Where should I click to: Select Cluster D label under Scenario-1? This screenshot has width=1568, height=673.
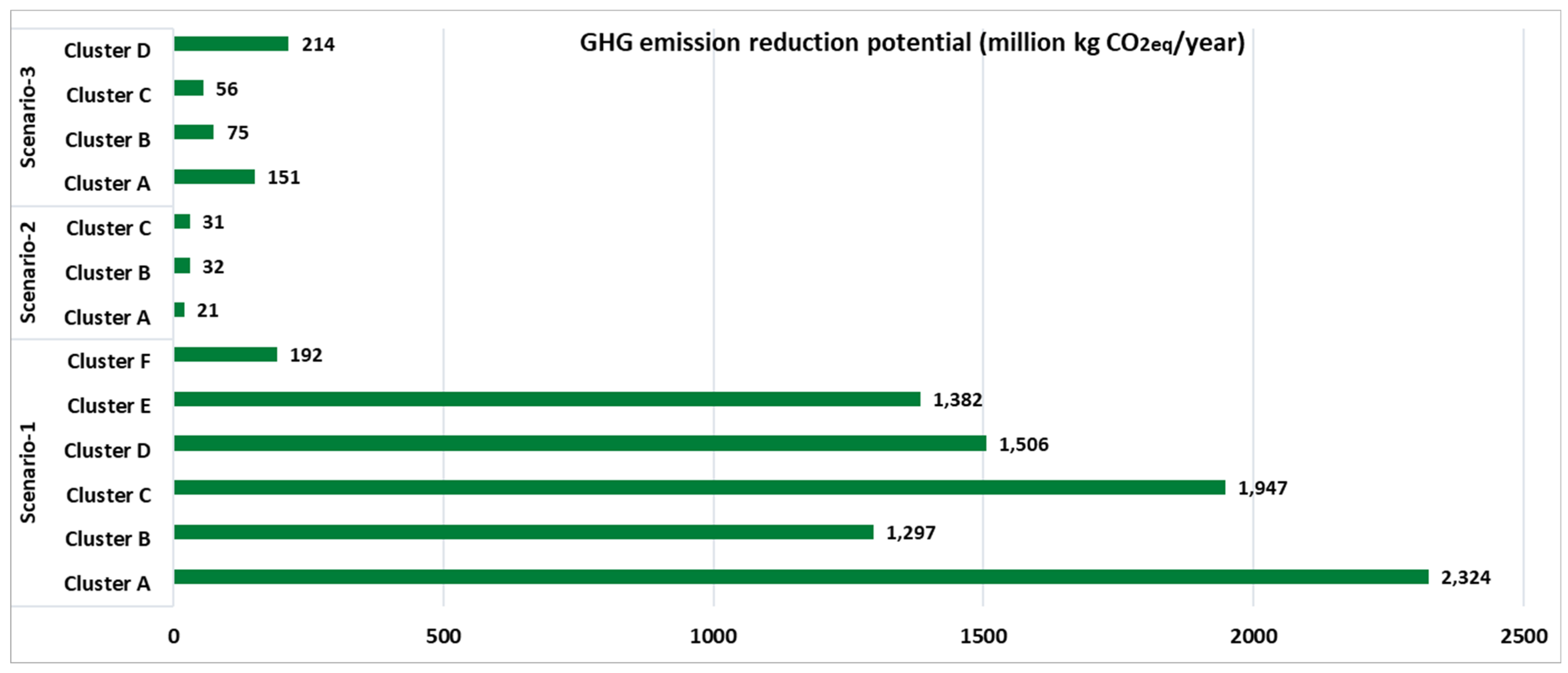click(x=107, y=450)
